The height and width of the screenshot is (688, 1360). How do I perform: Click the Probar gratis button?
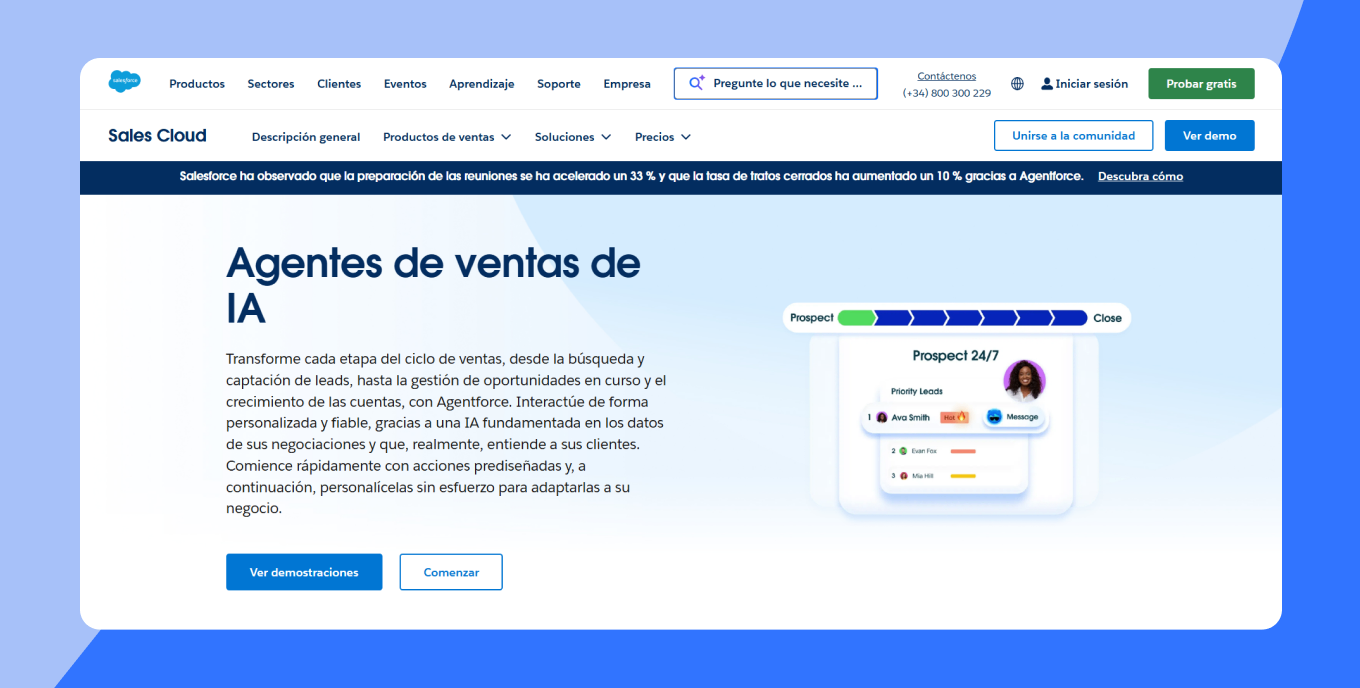click(1201, 84)
